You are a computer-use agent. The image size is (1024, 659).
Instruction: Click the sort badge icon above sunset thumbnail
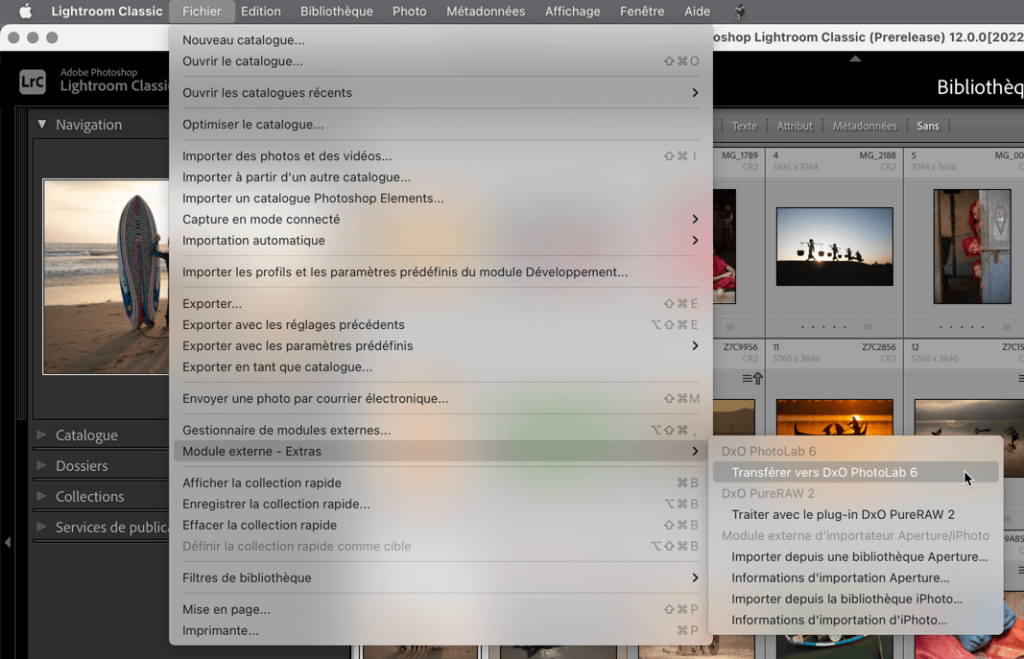tap(752, 378)
